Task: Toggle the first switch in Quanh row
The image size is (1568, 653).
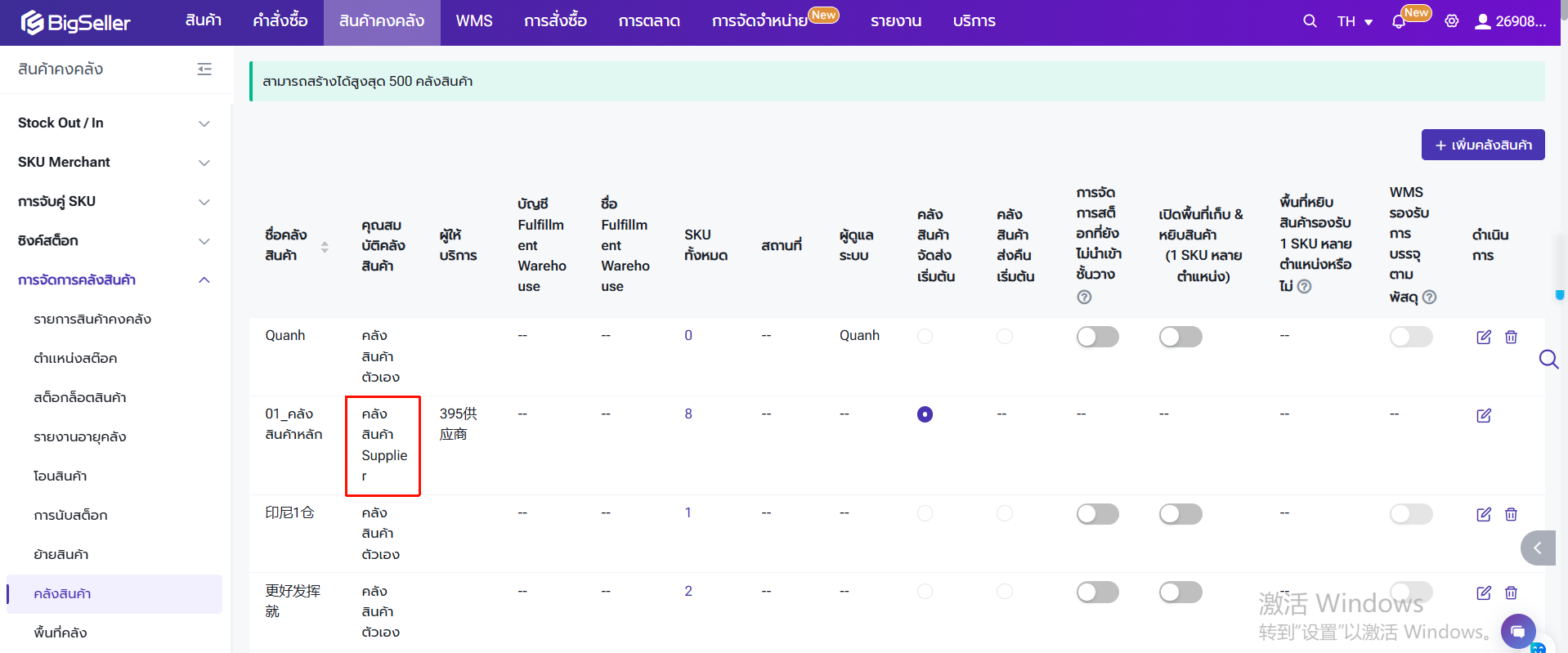Action: point(1097,337)
